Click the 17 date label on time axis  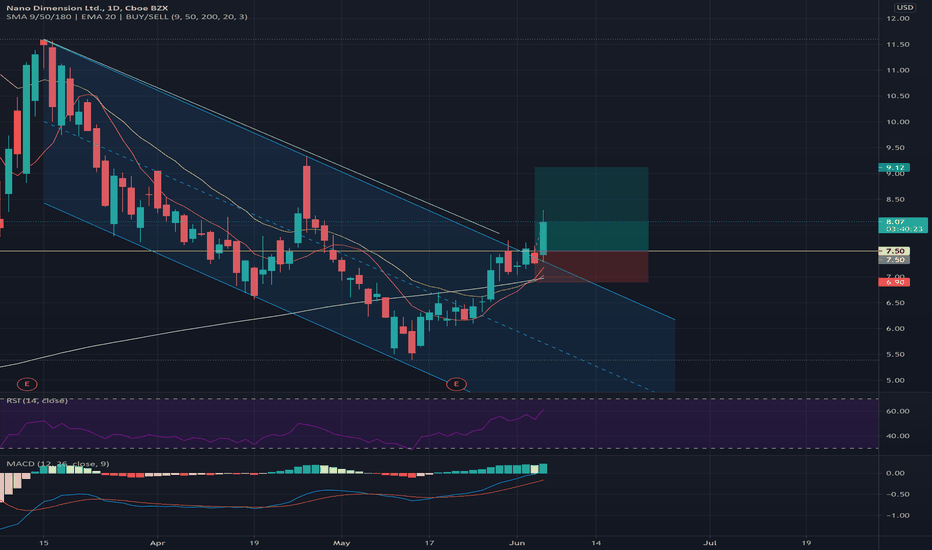pos(430,543)
